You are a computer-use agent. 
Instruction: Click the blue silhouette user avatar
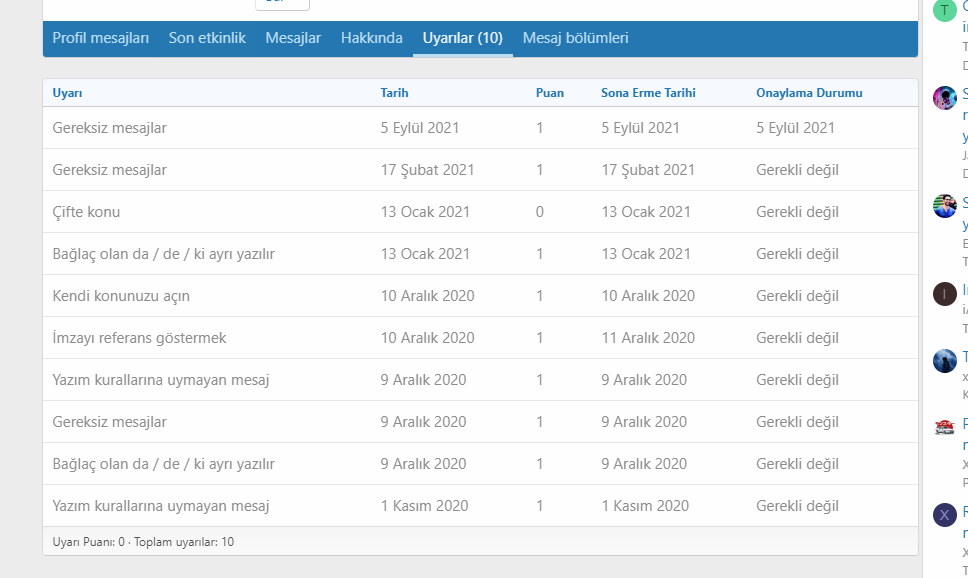(944, 361)
